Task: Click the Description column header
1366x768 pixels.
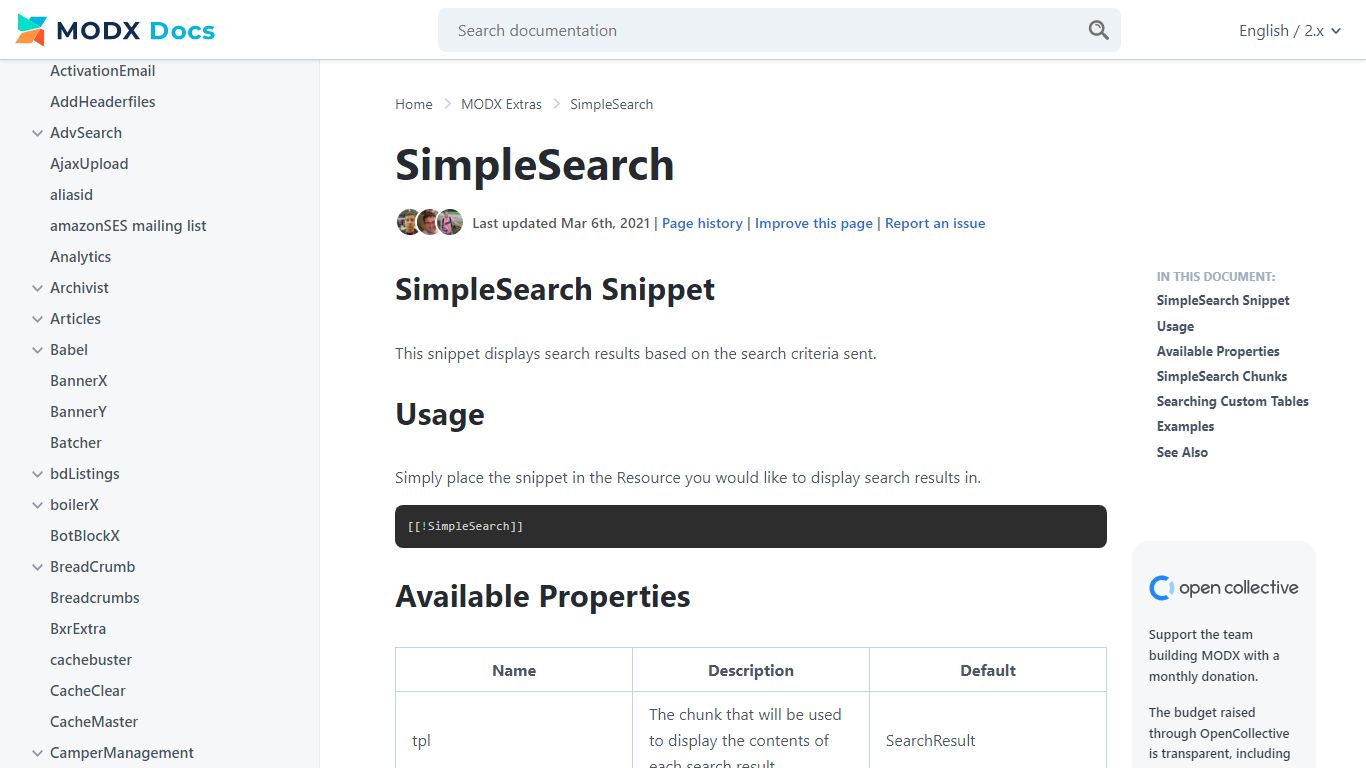Action: click(x=751, y=671)
